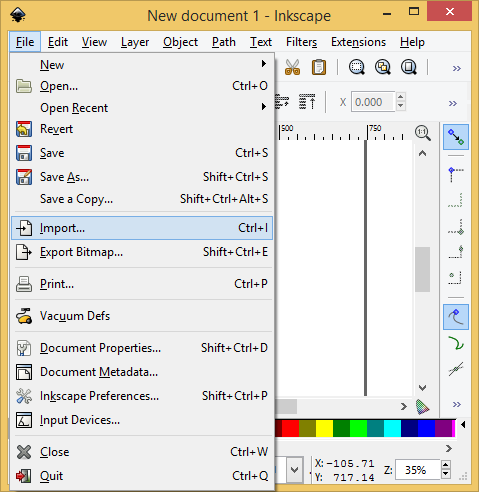Open the Layer menu
This screenshot has width=479, height=492.
coord(135,42)
